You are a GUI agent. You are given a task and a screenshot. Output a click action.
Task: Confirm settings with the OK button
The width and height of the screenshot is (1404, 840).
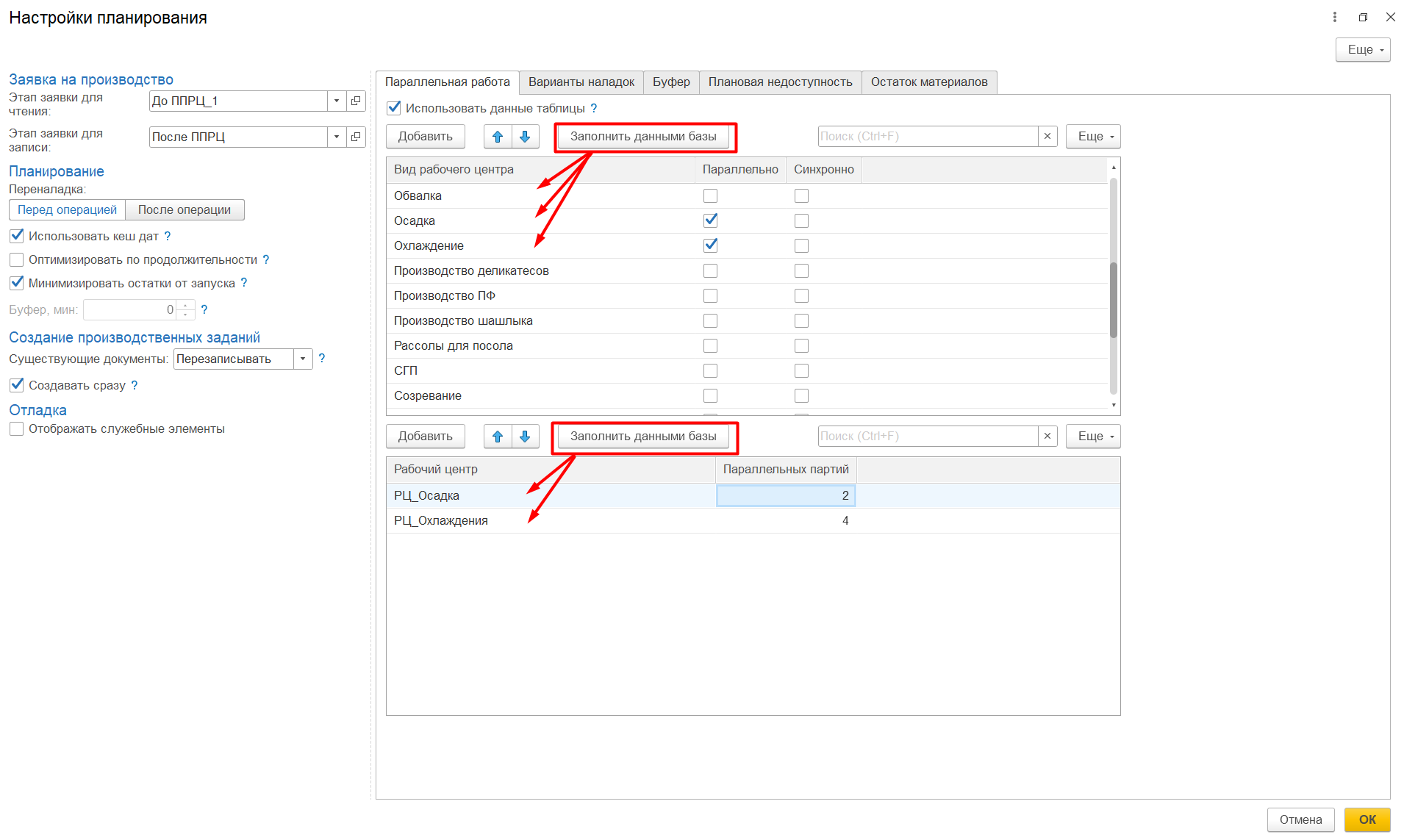coord(1367,819)
